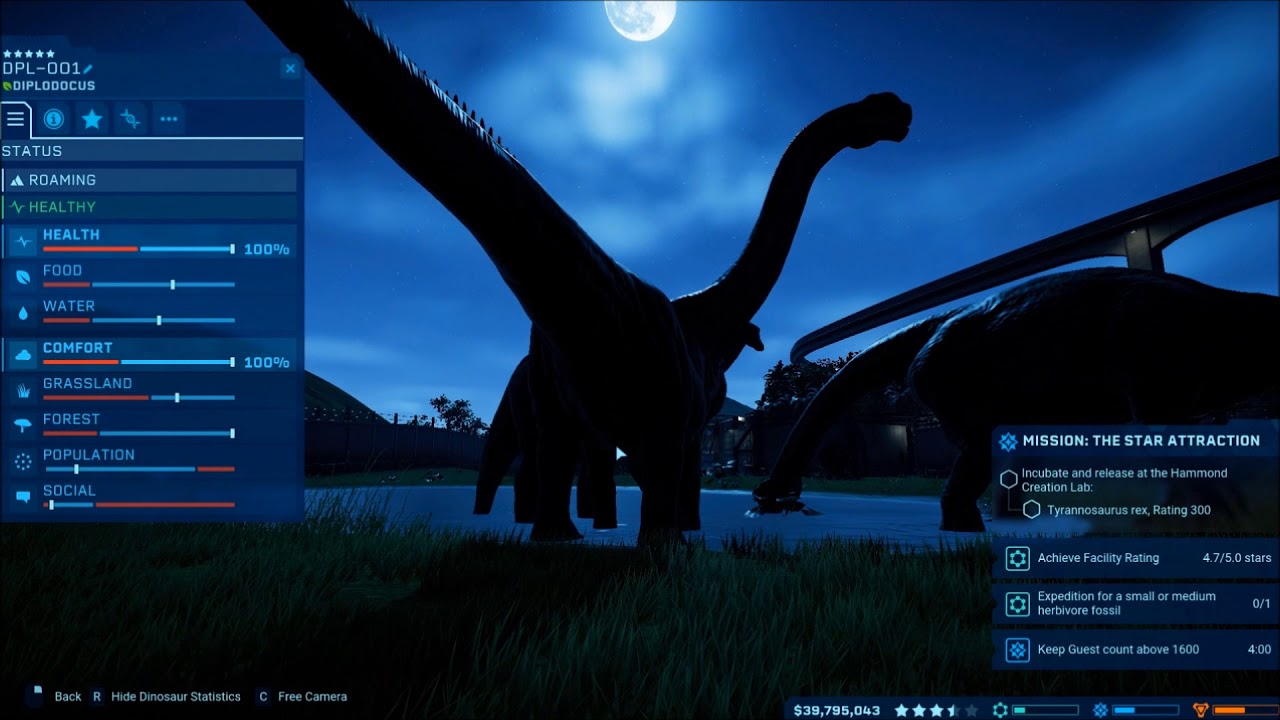The image size is (1280, 720).
Task: Open the dinosaur Info tab
Action: tap(54, 119)
